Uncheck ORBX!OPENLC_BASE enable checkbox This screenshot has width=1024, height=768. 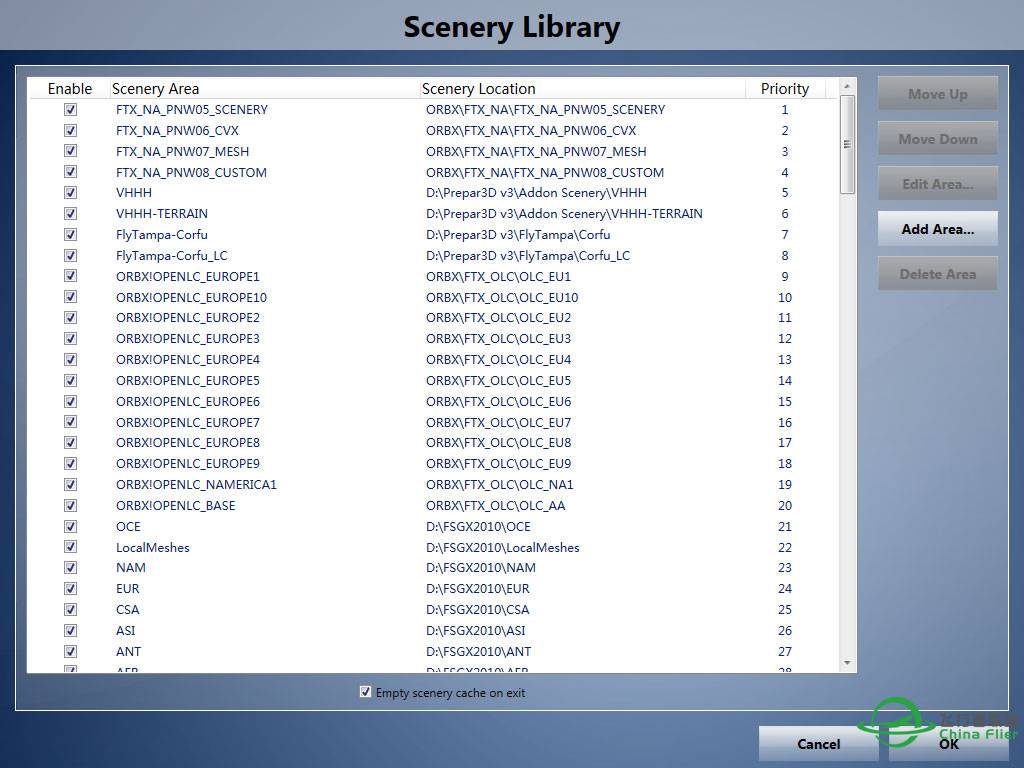(x=70, y=505)
